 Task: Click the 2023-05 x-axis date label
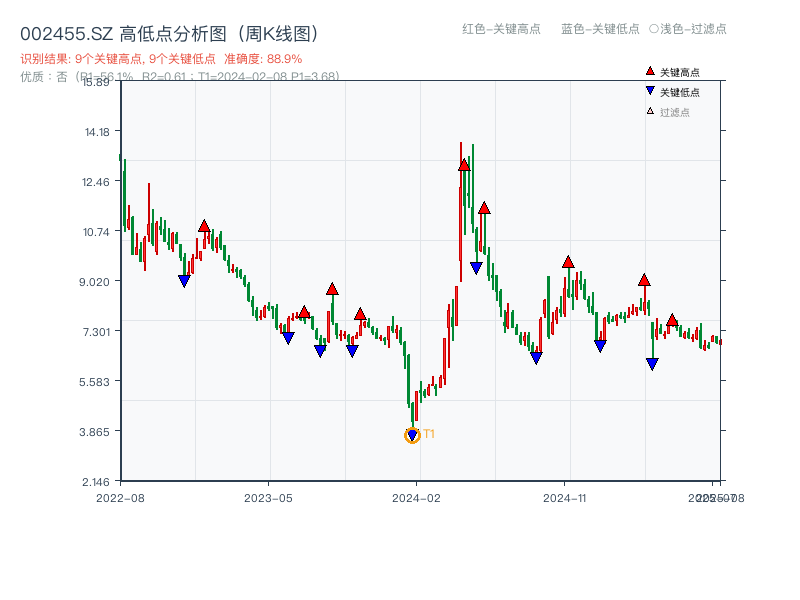(x=268, y=497)
